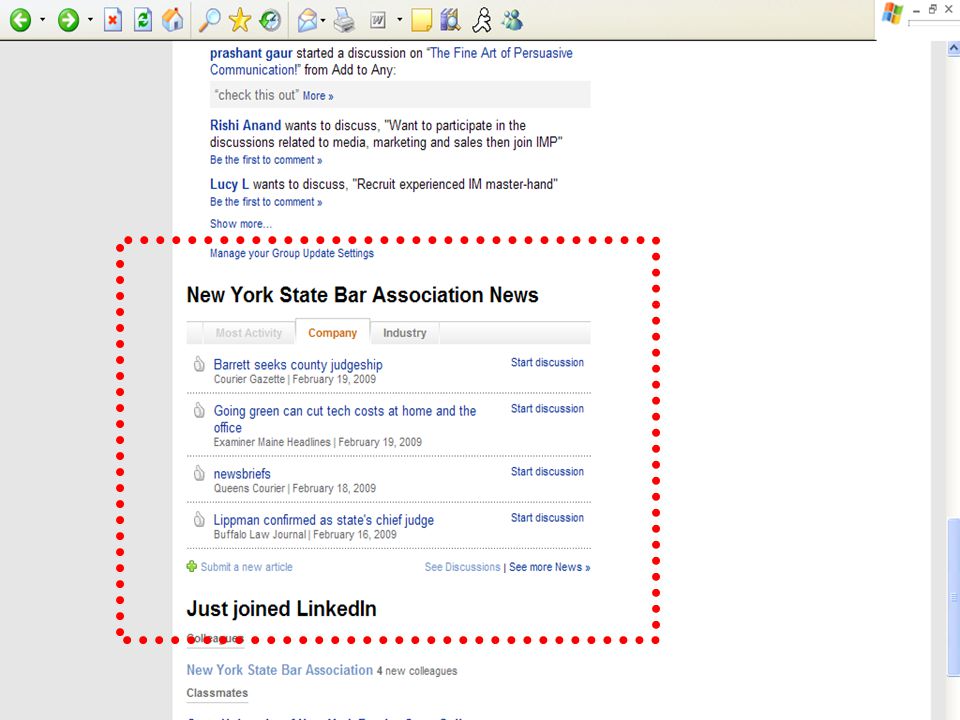Select the Buffalo Law Journal source text

tap(260, 534)
